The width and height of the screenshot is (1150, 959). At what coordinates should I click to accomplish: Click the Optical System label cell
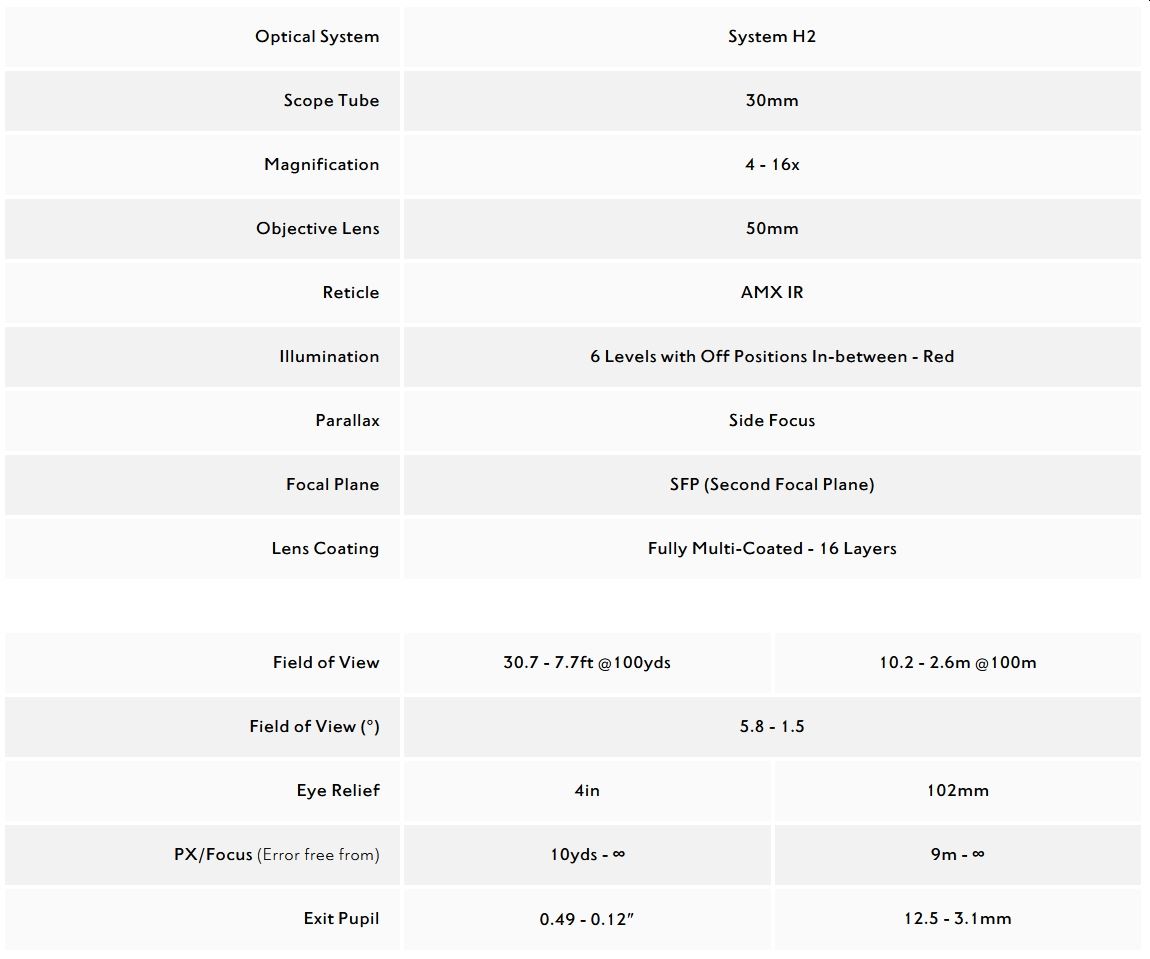click(202, 37)
